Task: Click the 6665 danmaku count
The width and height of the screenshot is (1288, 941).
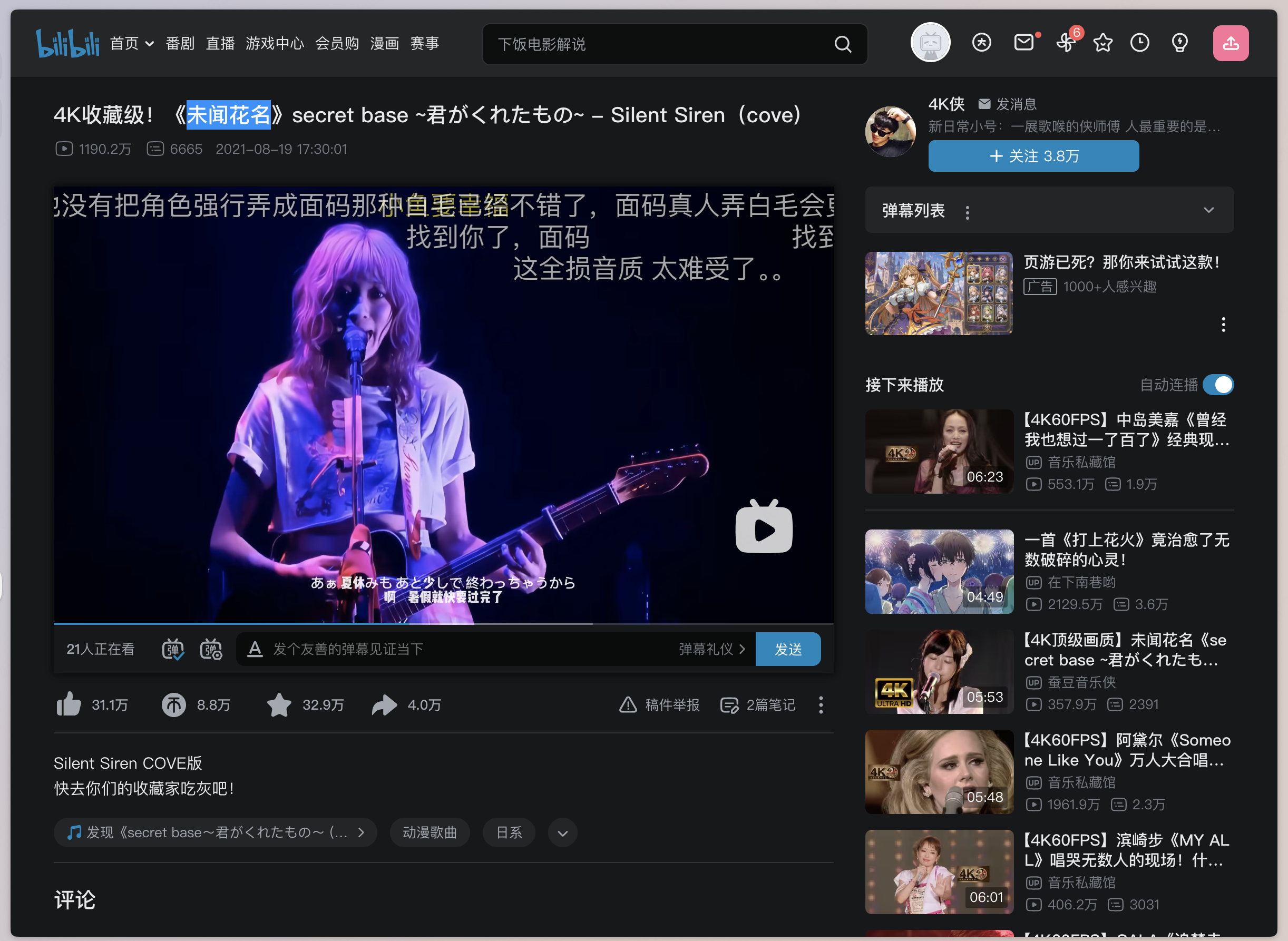Action: (x=175, y=149)
